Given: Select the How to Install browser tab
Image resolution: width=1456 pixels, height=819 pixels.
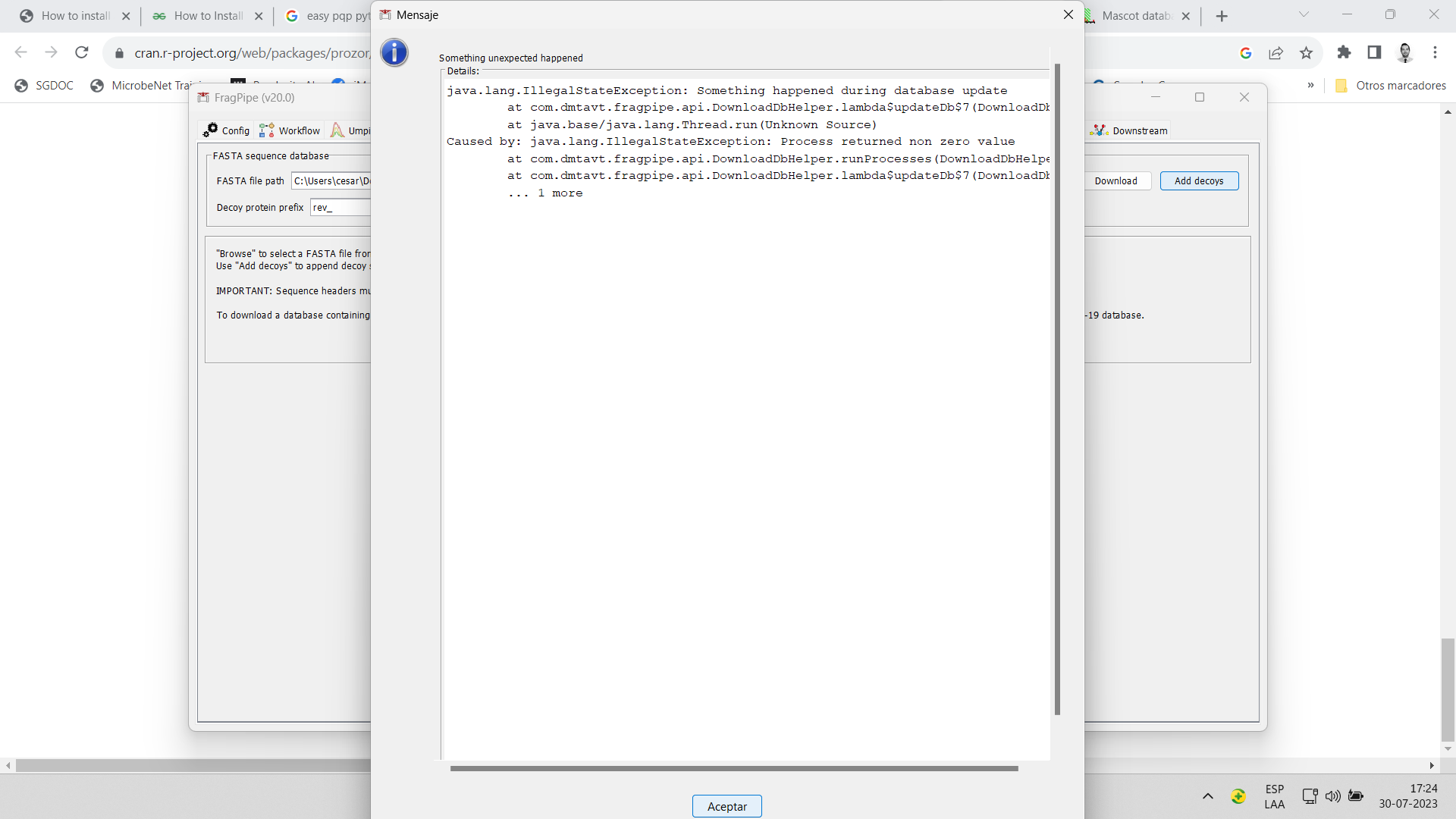Looking at the screenshot, I should (206, 15).
